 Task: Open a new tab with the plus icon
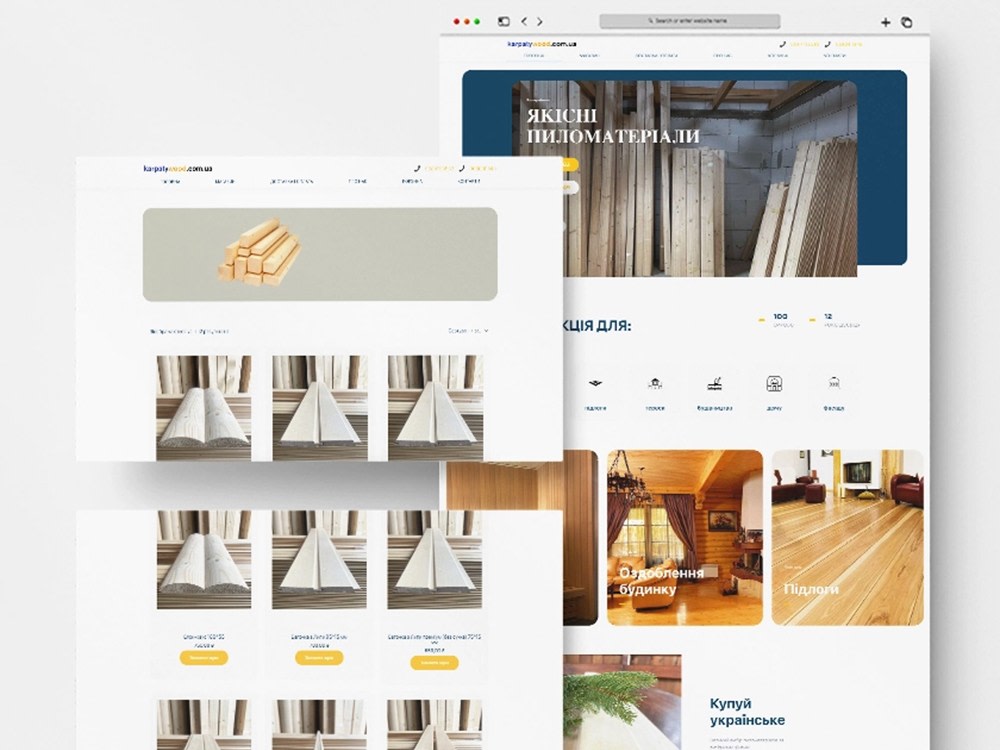coord(885,22)
